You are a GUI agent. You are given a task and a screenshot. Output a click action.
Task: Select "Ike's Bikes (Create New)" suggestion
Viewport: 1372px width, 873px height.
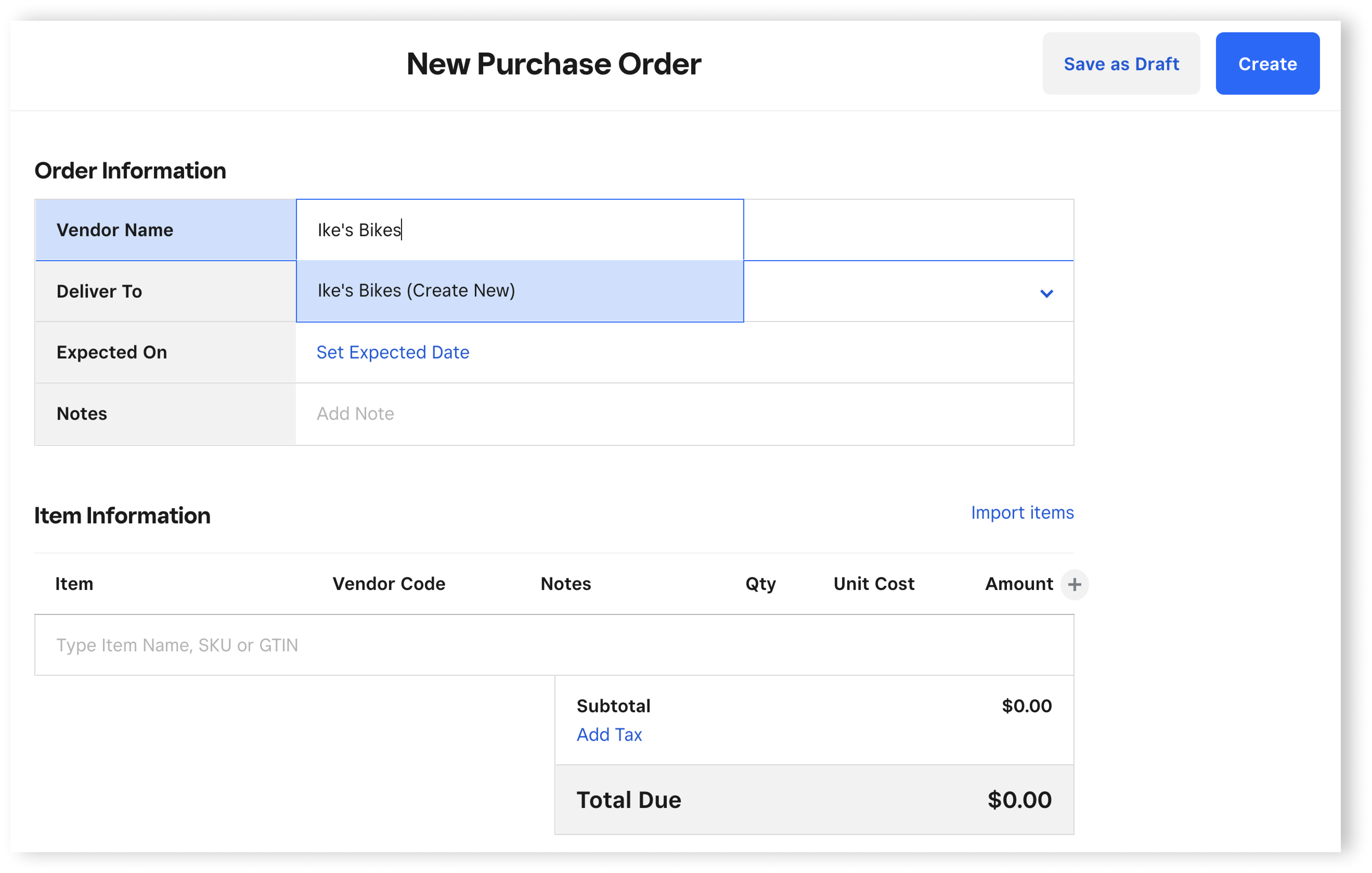(519, 291)
